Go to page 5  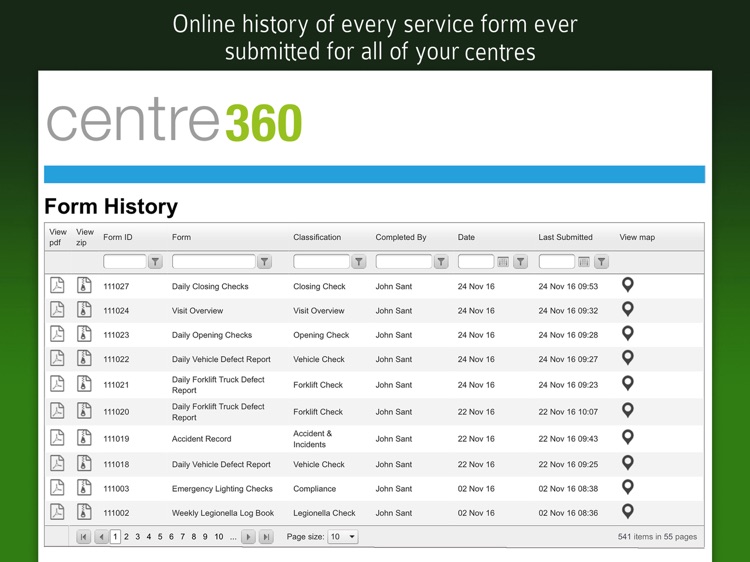tap(160, 537)
